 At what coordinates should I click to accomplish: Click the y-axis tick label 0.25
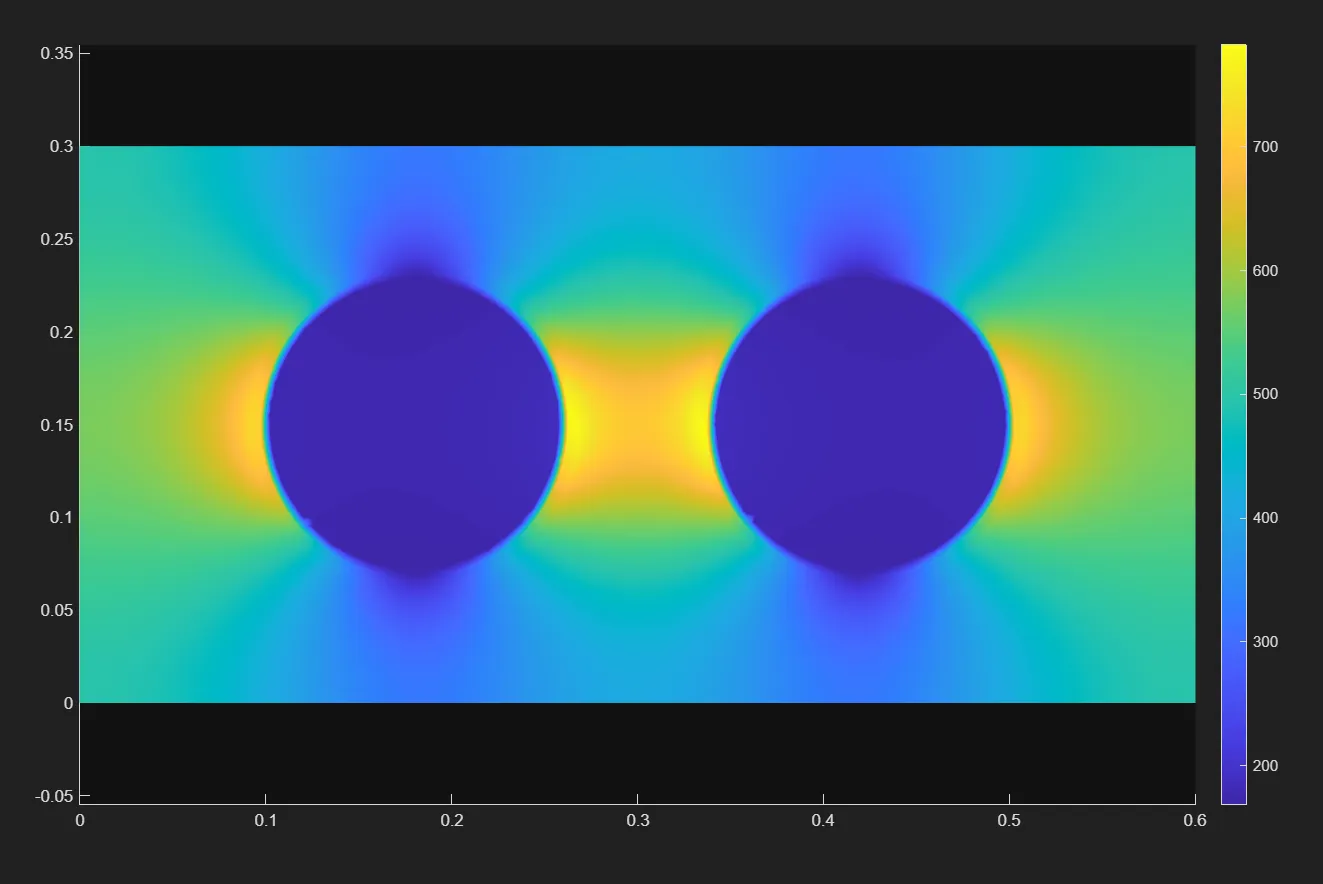point(56,239)
